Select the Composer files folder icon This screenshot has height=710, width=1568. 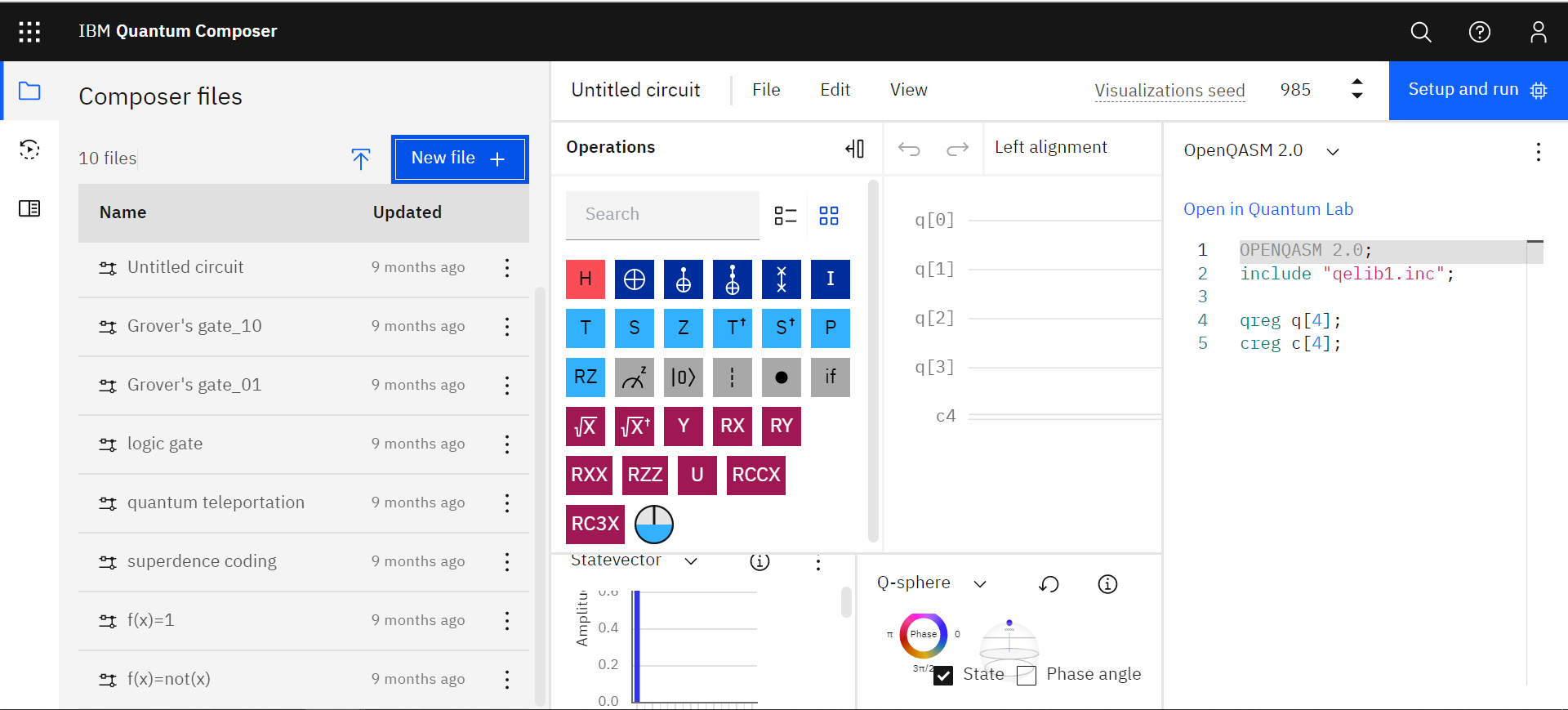coord(29,91)
